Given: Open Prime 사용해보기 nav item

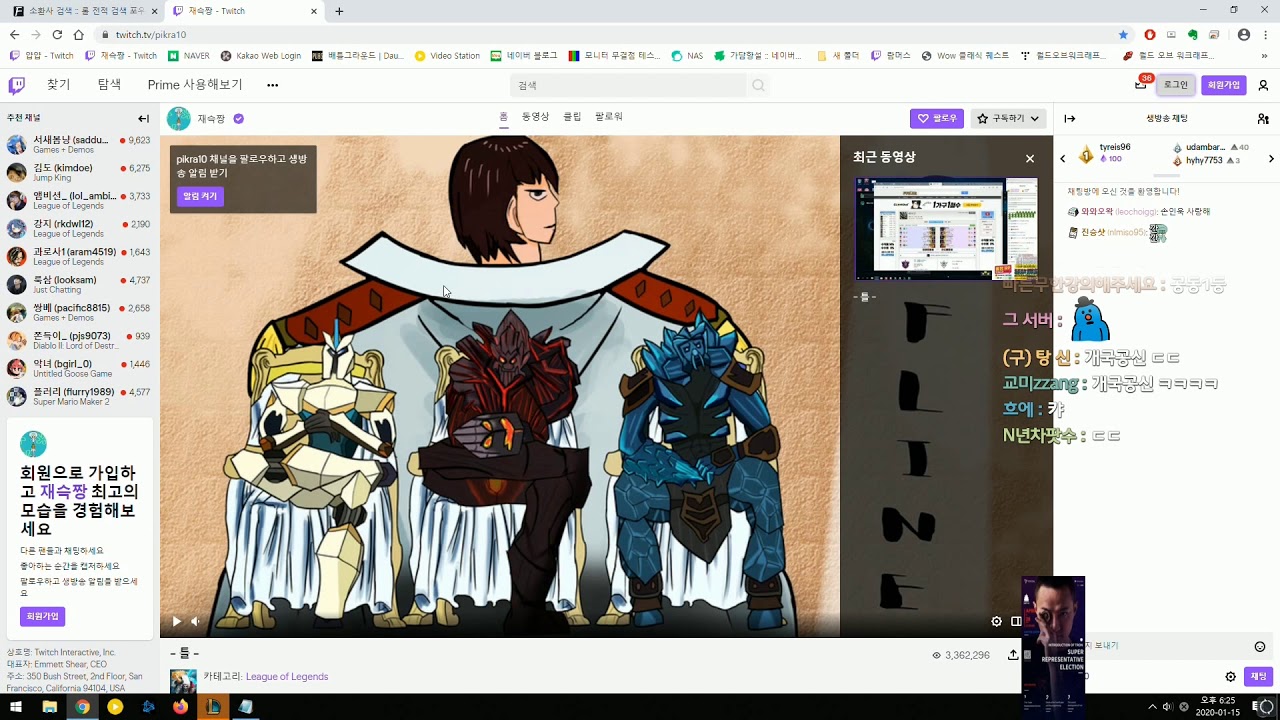Looking at the screenshot, I should click(x=195, y=85).
